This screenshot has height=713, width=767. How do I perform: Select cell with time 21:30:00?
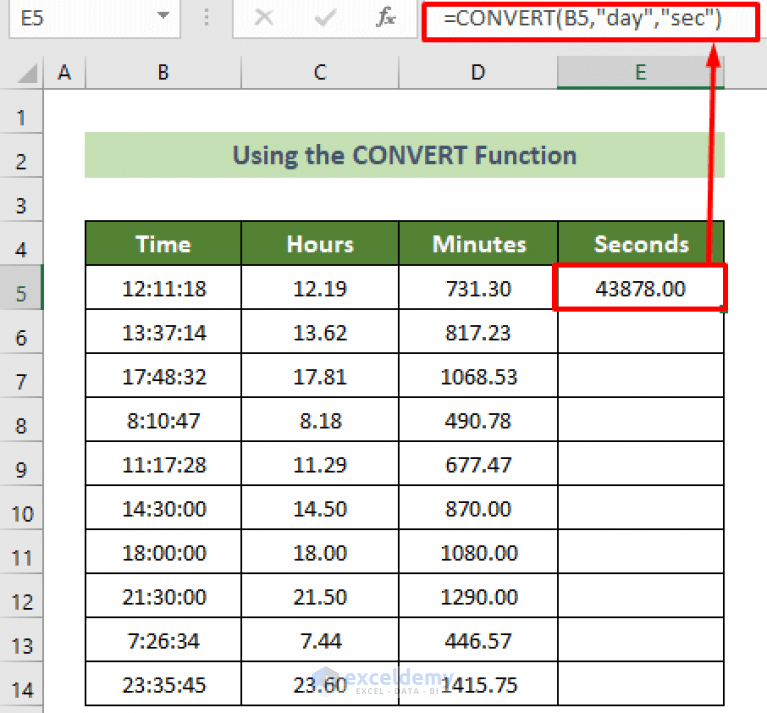click(x=163, y=597)
